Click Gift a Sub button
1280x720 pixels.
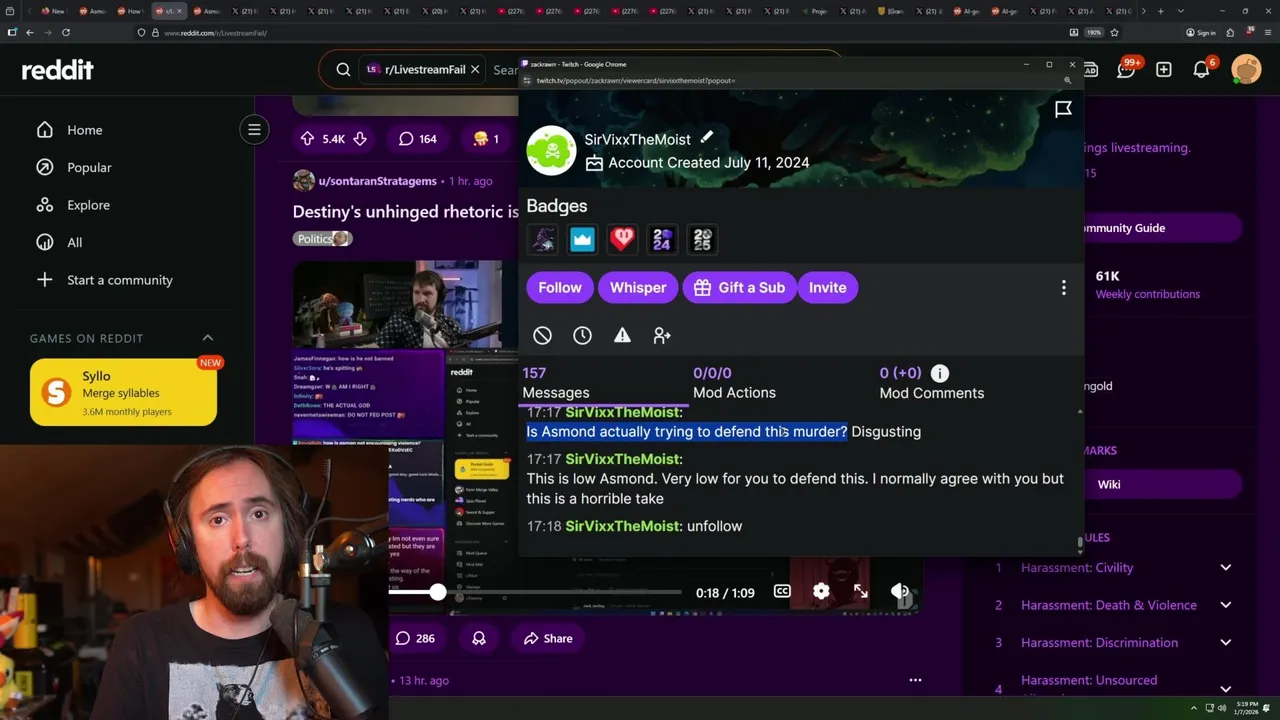coord(739,287)
